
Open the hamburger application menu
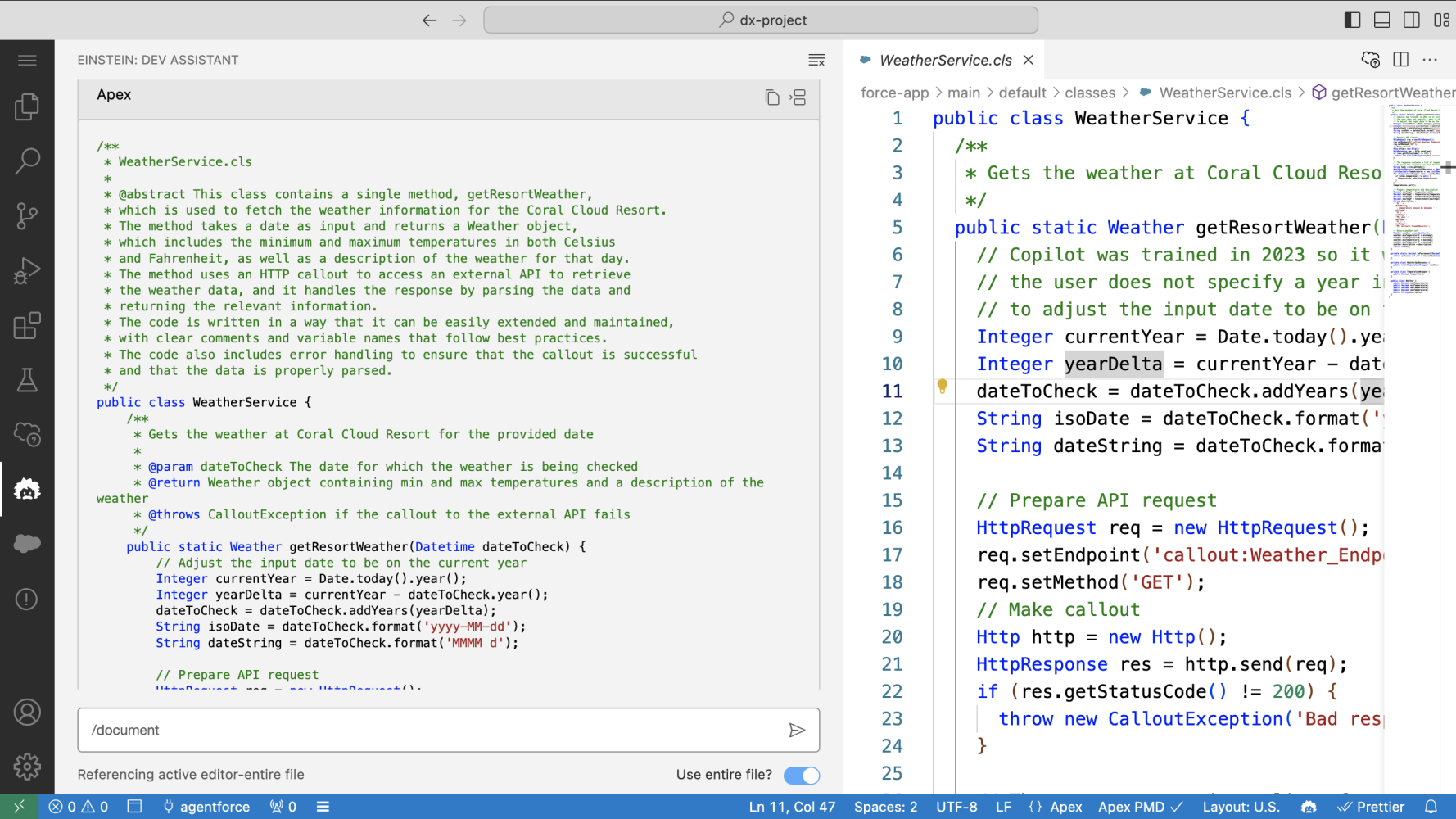click(27, 60)
